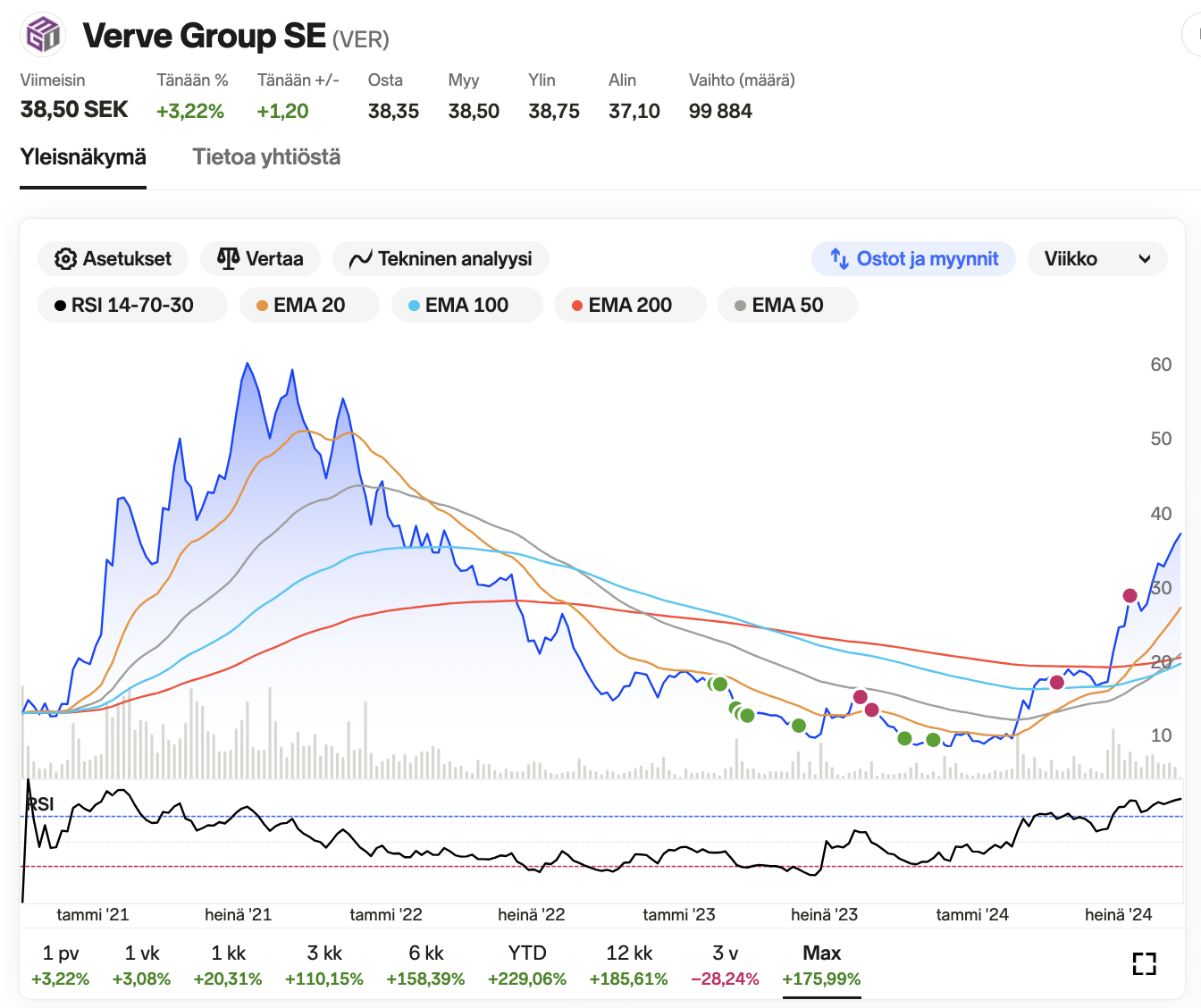Viewport: 1201px width, 1008px height.
Task: Click the EMA 100 blue color dot
Action: [414, 306]
